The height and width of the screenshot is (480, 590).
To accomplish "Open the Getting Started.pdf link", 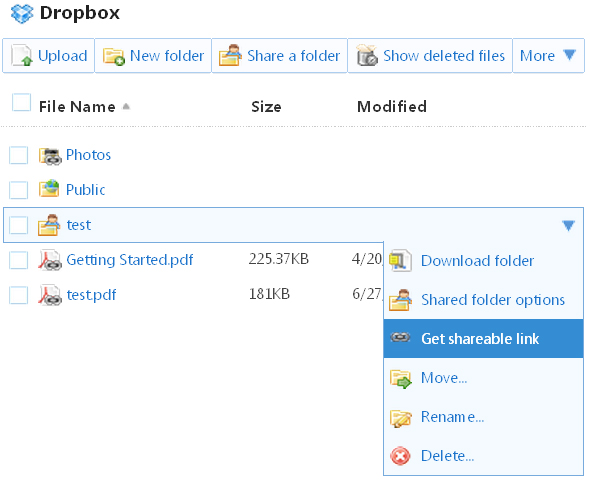I will (x=130, y=260).
